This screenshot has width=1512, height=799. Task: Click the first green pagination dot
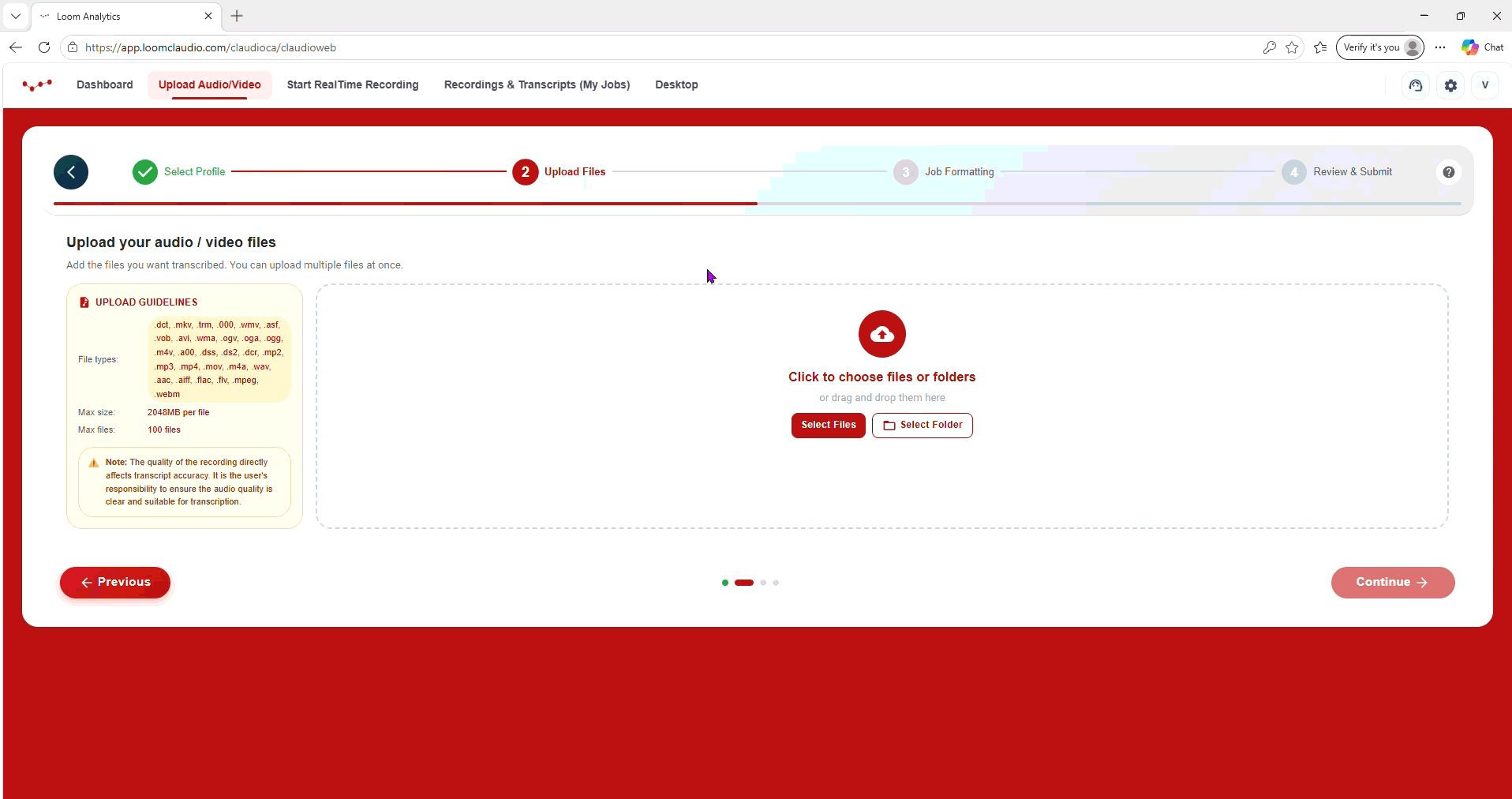[725, 583]
